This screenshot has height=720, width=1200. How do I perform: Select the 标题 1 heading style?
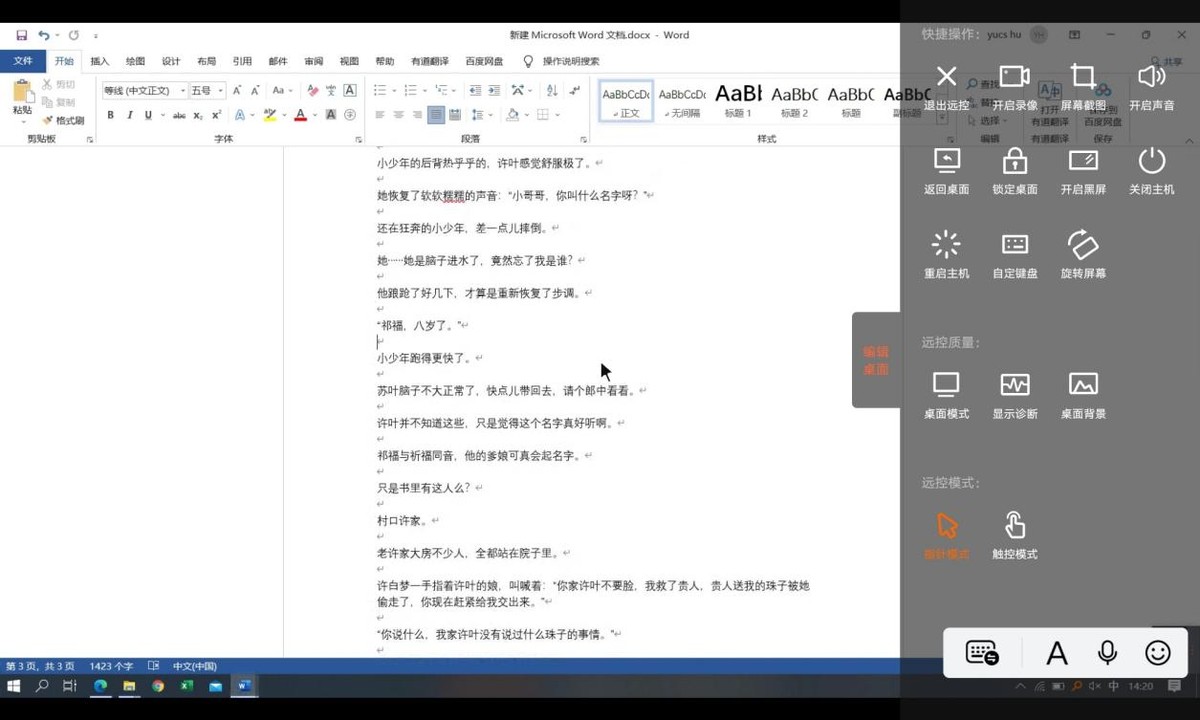pos(738,100)
